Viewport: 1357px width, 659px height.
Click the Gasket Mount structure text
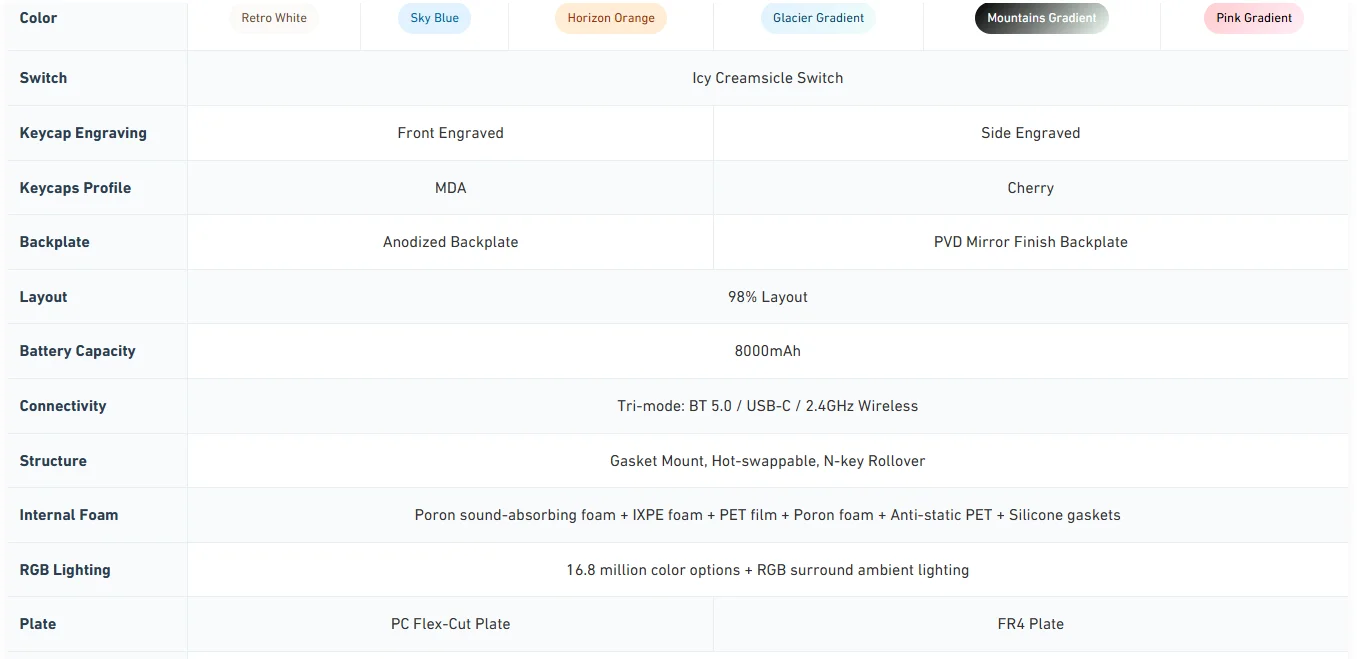[767, 461]
